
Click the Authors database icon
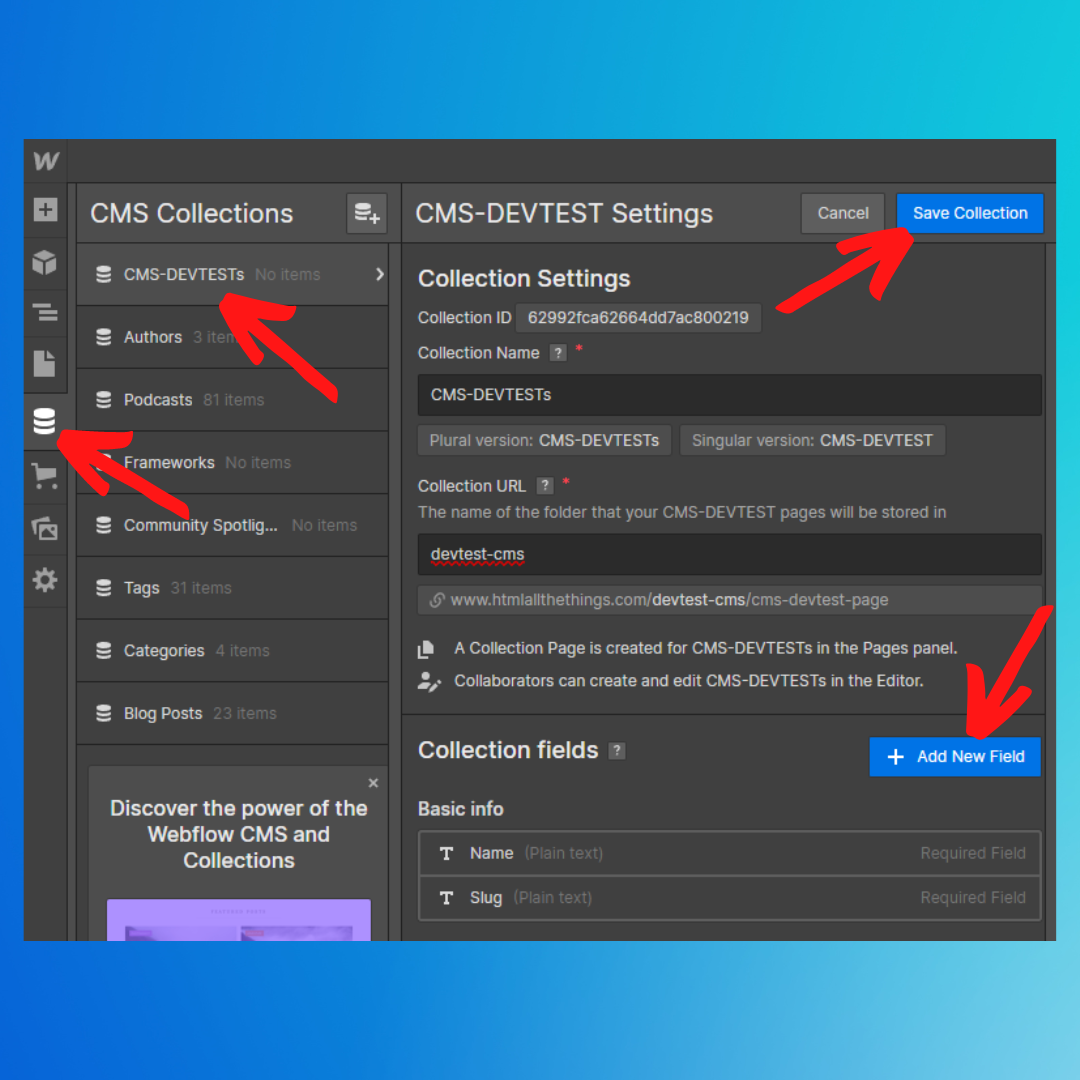click(x=103, y=338)
